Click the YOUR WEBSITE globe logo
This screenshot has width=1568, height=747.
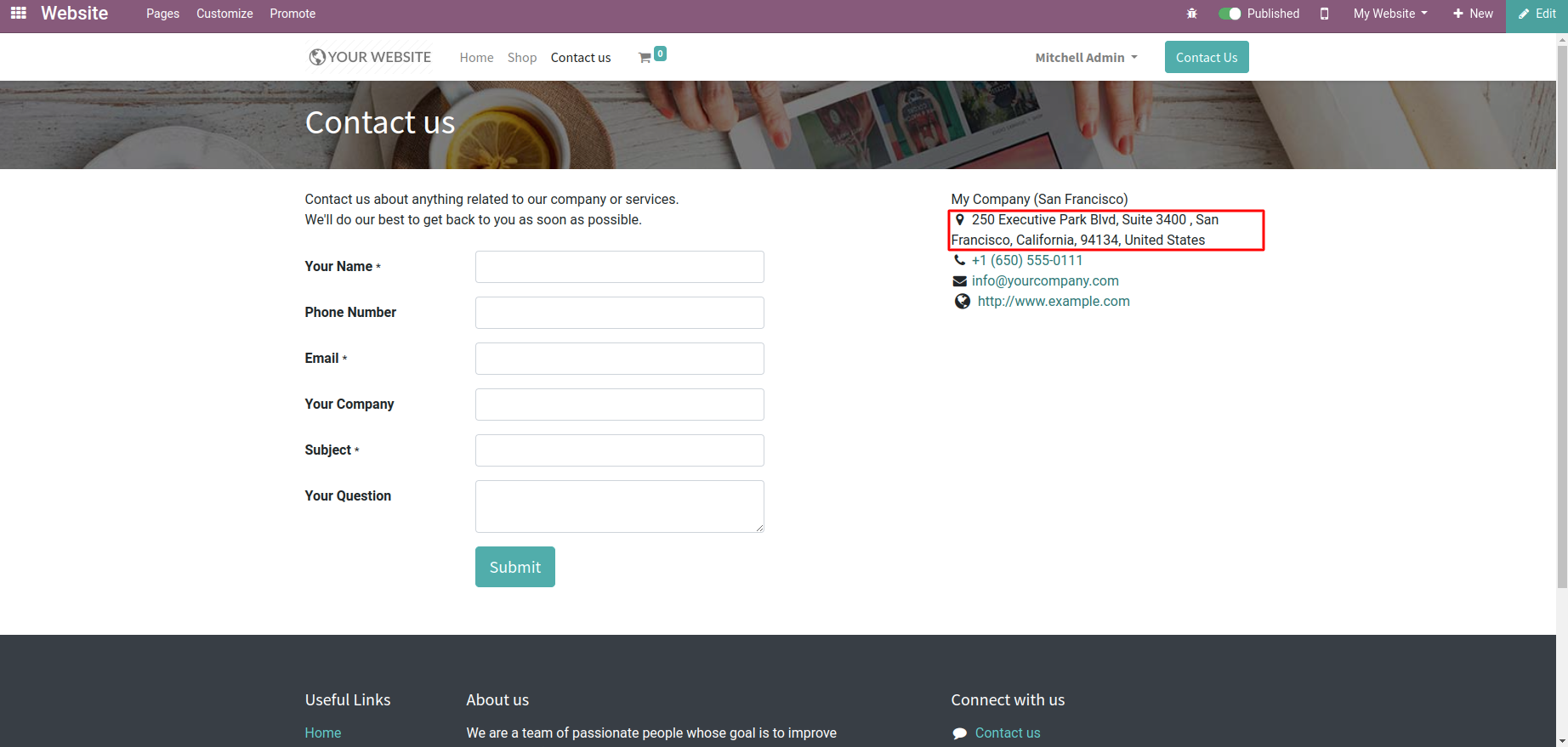point(370,57)
